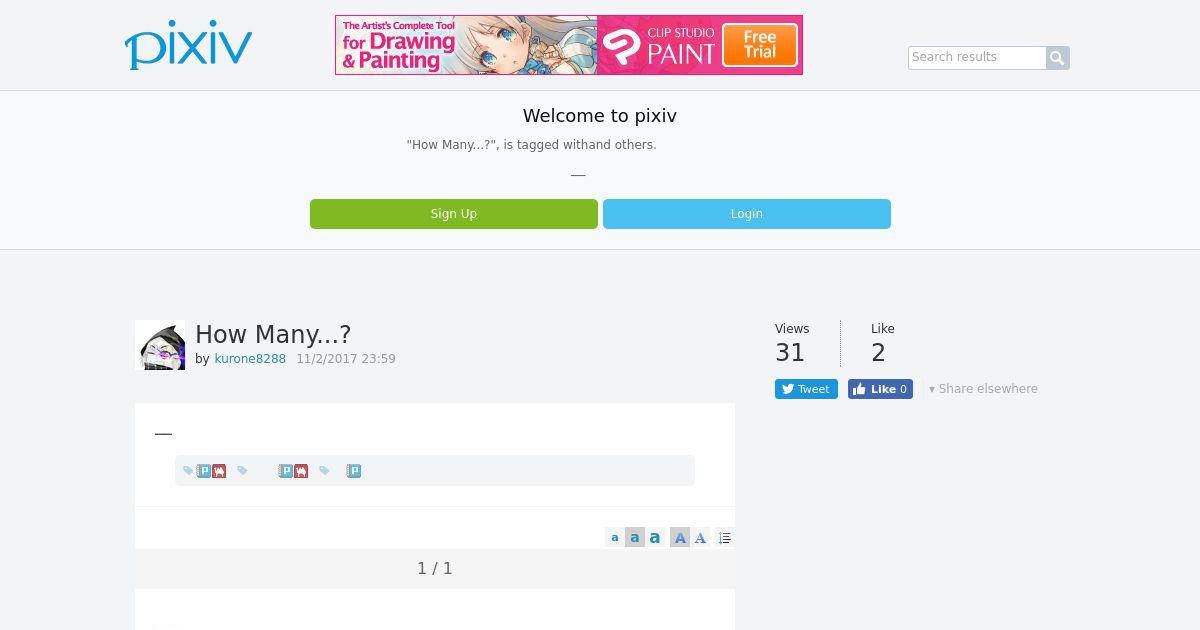Click the pixiv logo
1200x630 pixels.
188,45
